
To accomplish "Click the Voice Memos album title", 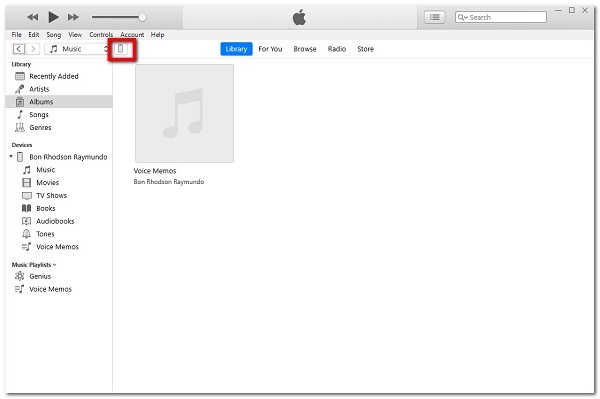I will 155,171.
